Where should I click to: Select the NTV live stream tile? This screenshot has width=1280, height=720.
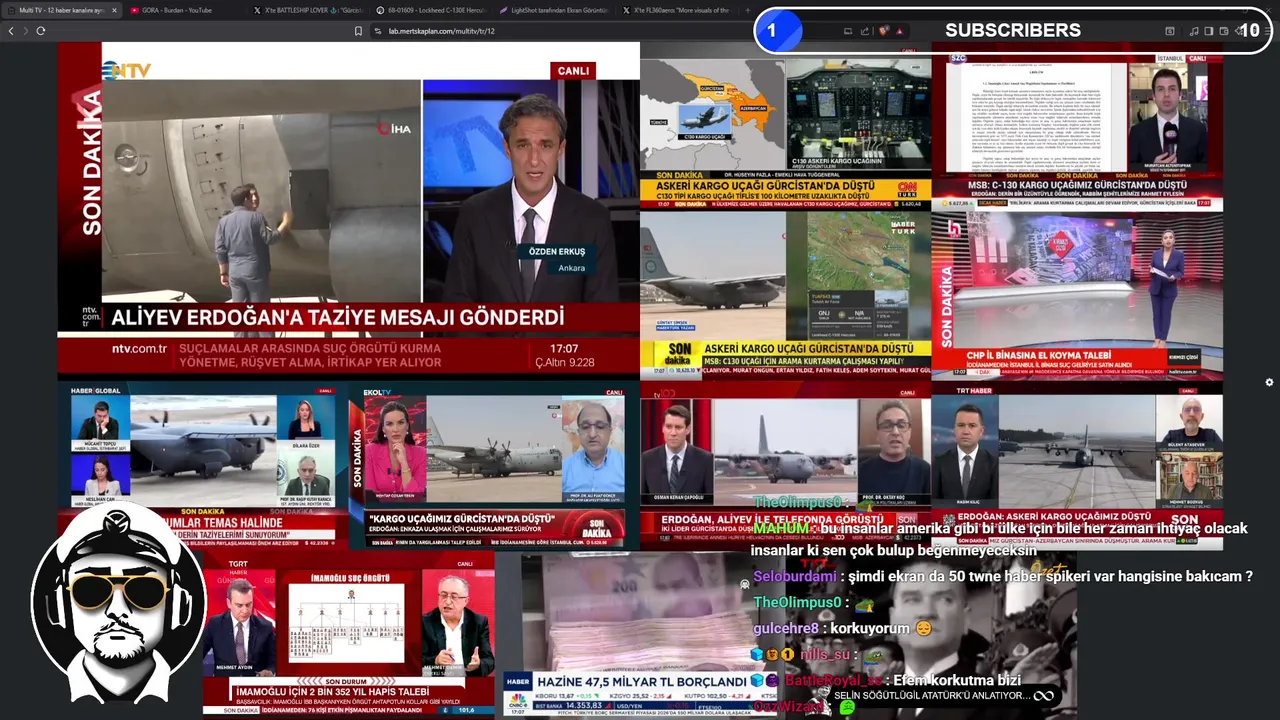point(348,208)
